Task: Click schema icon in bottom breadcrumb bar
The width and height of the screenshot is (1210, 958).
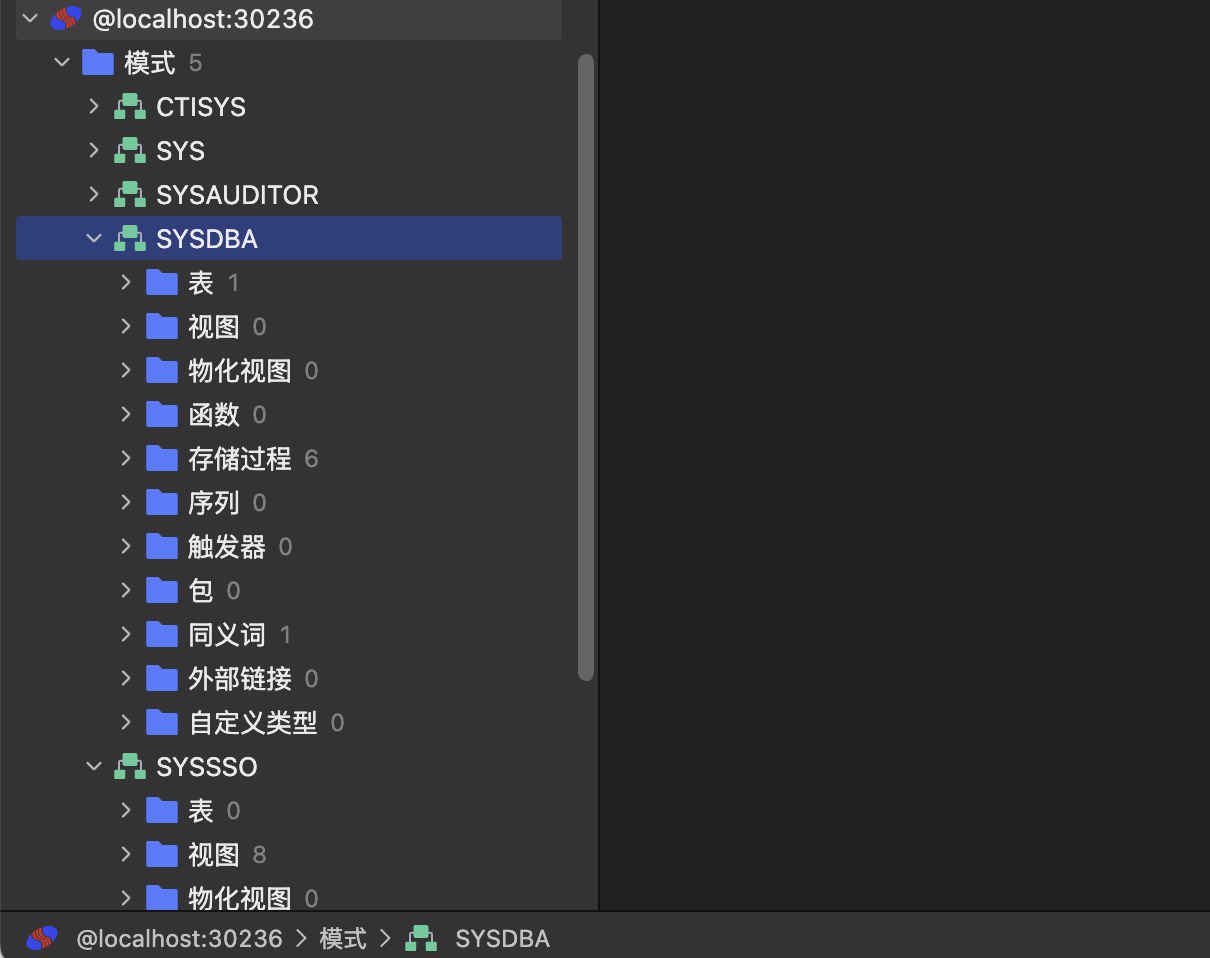Action: point(421,938)
